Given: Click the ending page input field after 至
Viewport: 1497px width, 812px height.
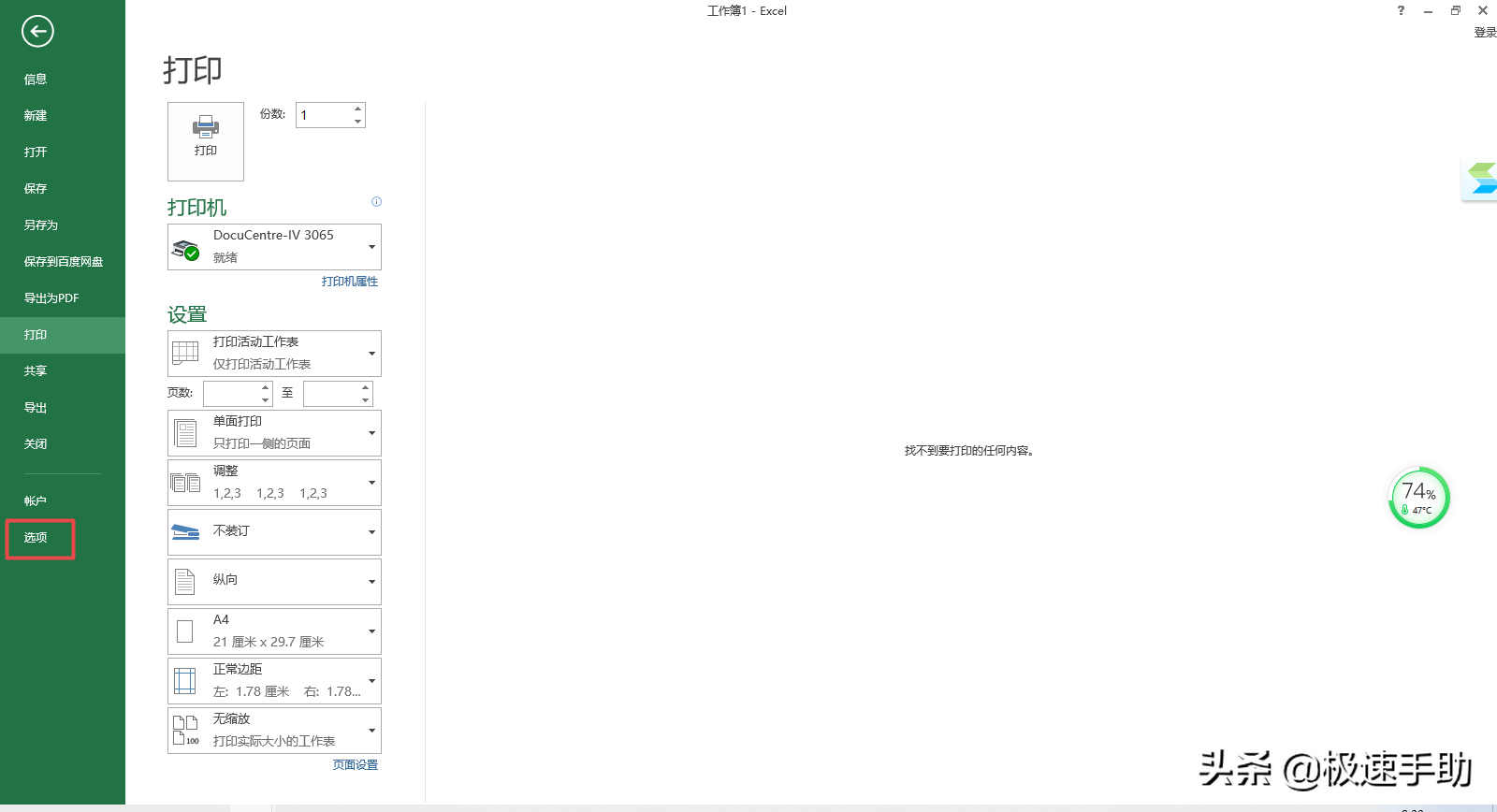Looking at the screenshot, I should click(331, 394).
